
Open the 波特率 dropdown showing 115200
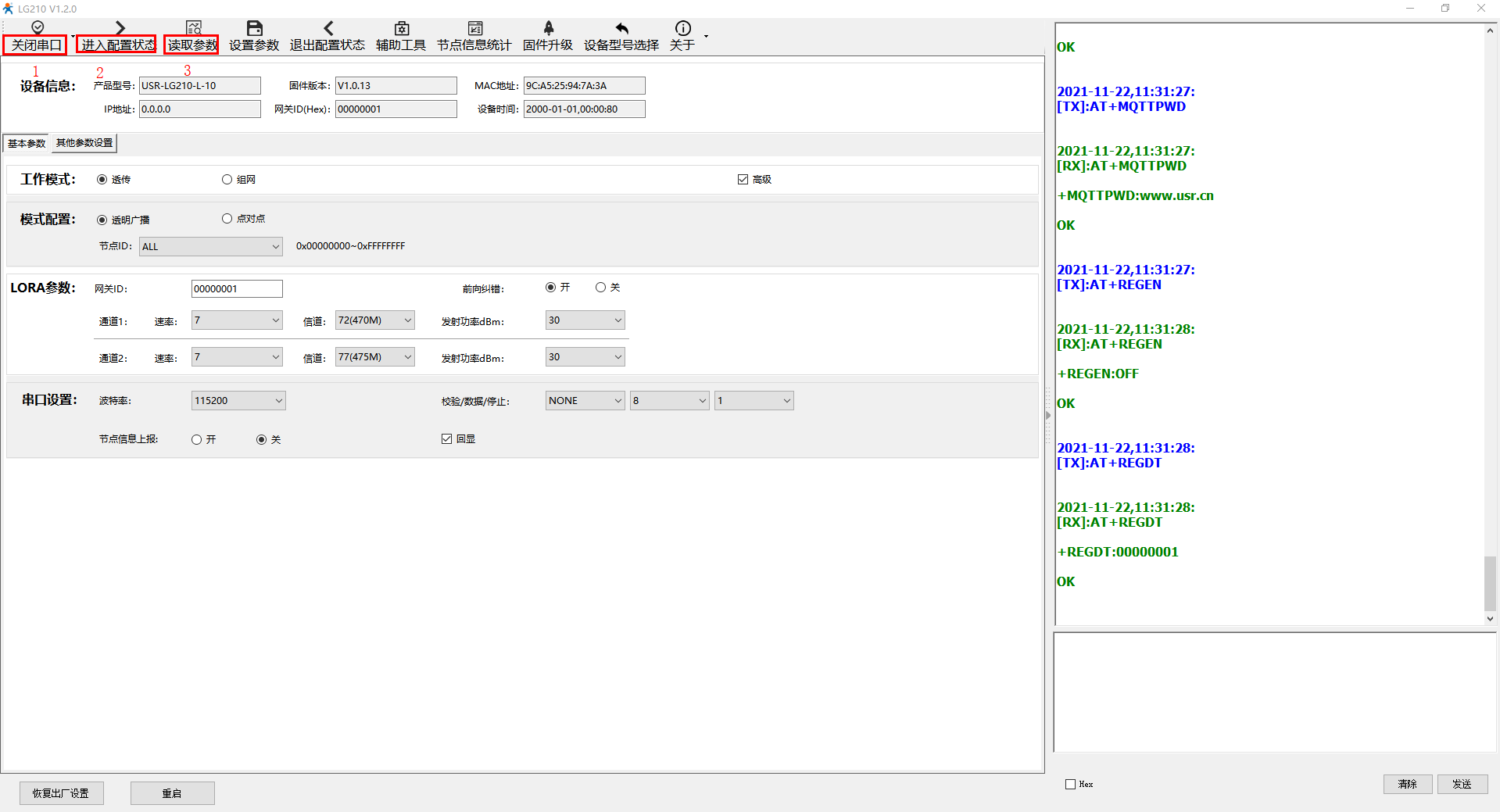coord(238,401)
